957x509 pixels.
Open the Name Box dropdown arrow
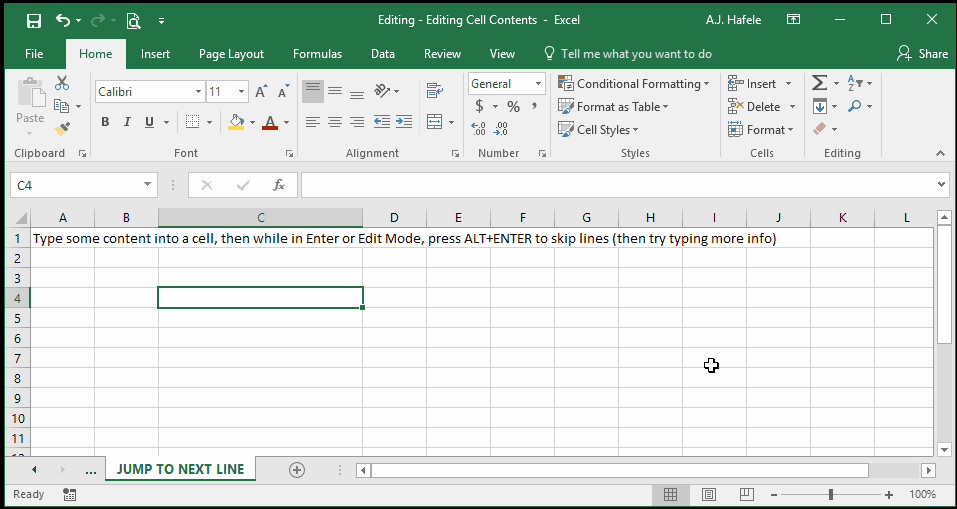(x=147, y=185)
